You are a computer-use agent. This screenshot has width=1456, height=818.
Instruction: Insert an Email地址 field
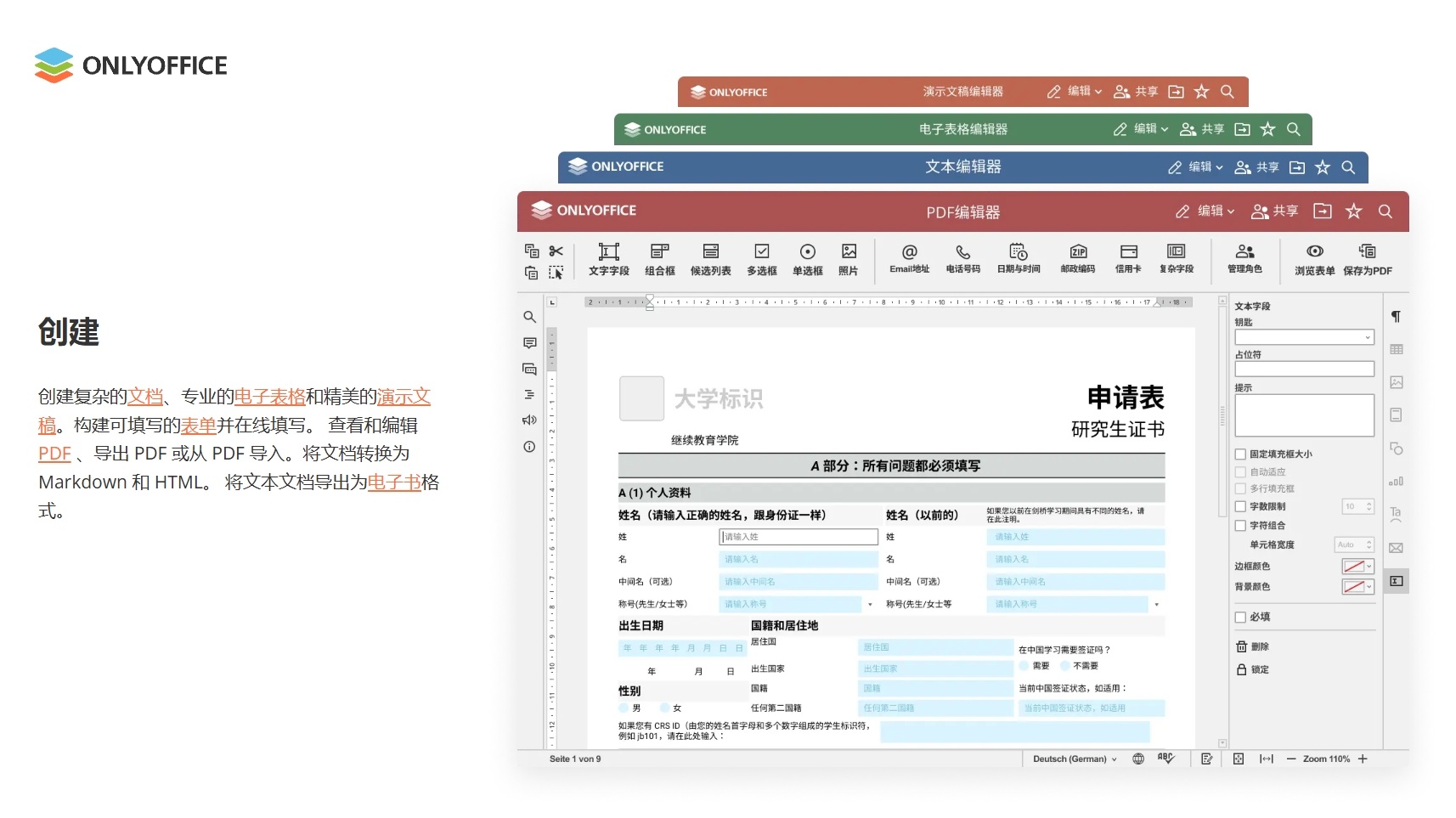[x=909, y=258]
